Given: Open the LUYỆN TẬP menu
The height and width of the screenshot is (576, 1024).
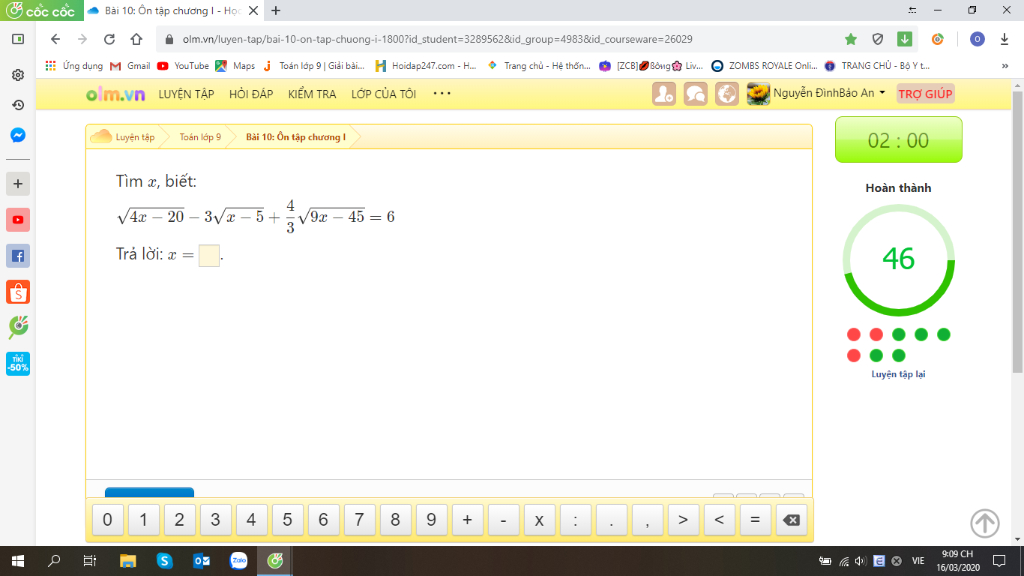Looking at the screenshot, I should 186,94.
